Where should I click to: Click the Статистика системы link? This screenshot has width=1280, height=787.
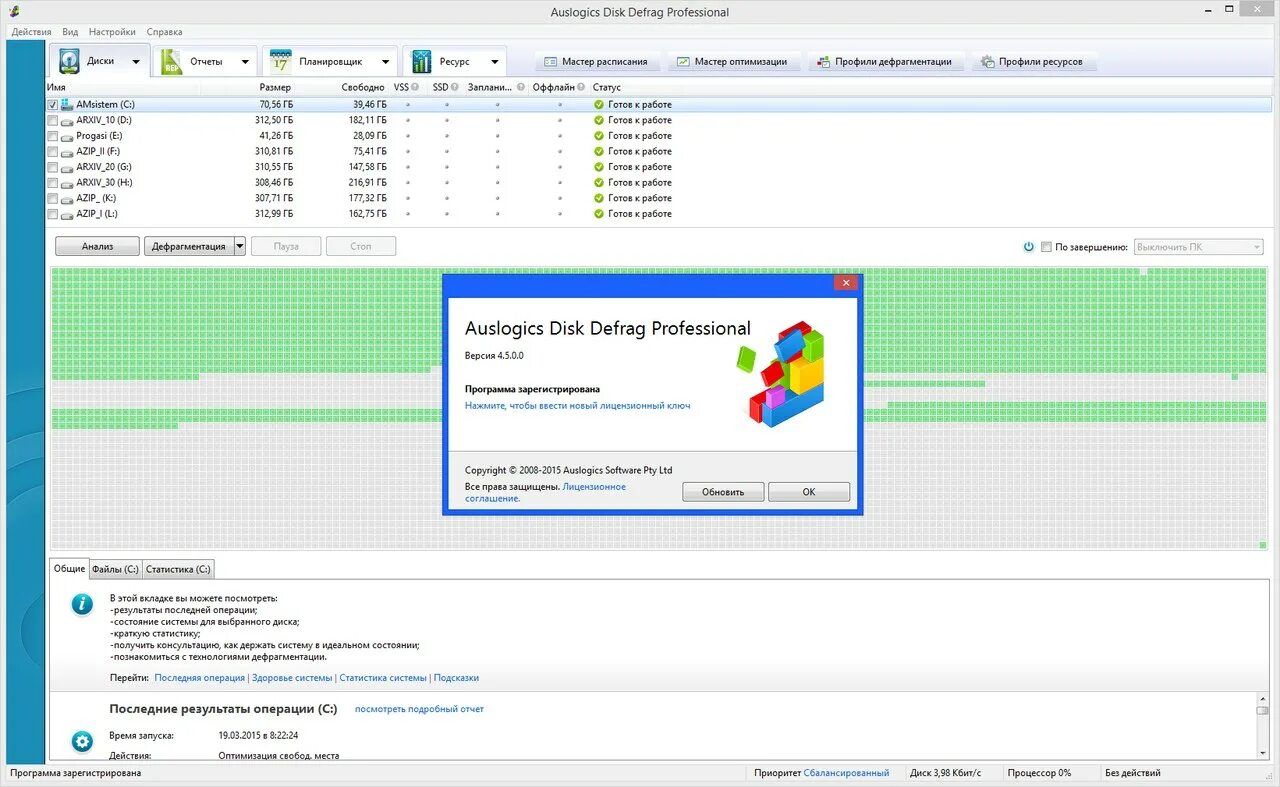coord(383,678)
